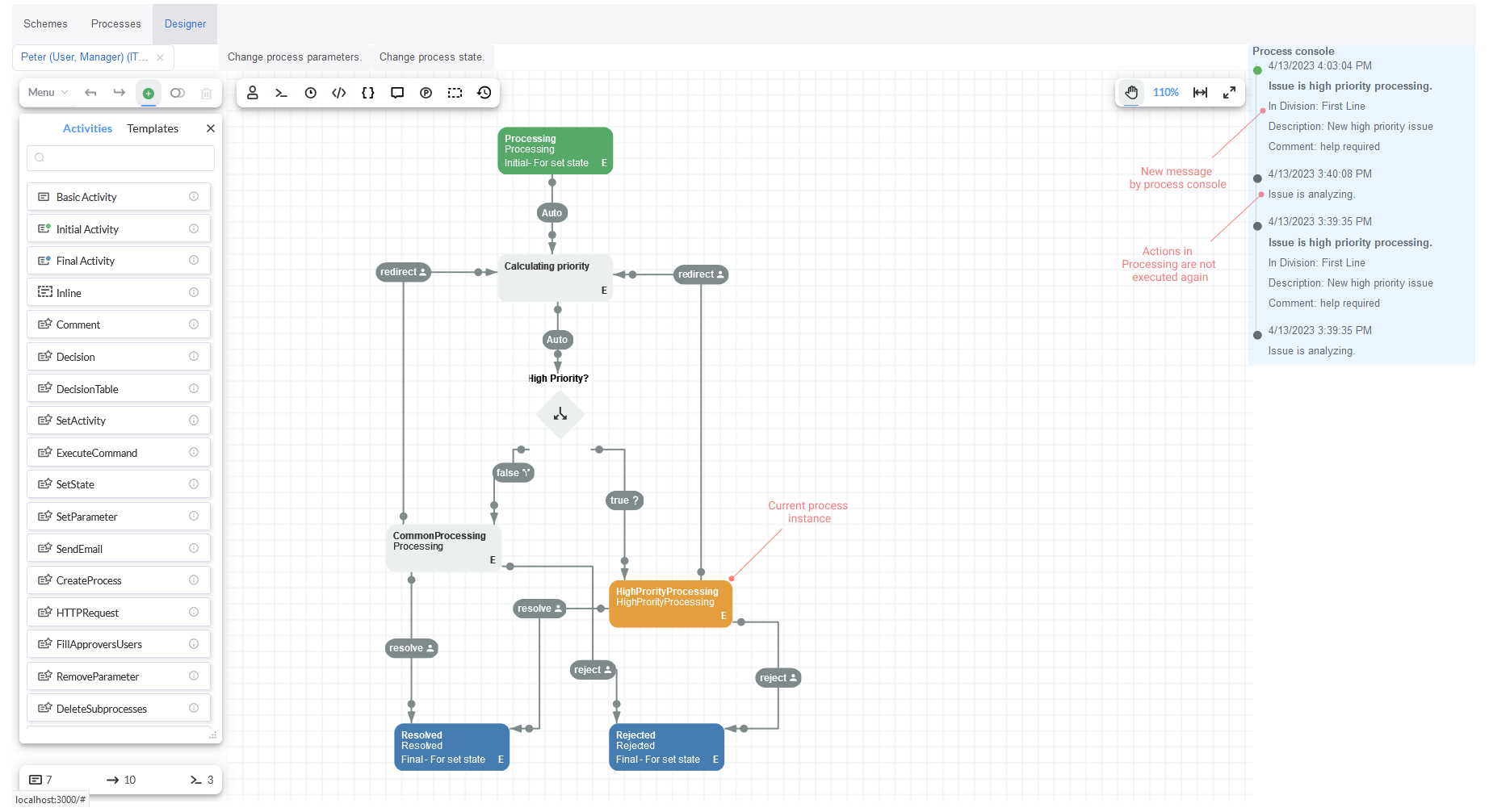
Task: Click Change process state
Action: pos(432,57)
